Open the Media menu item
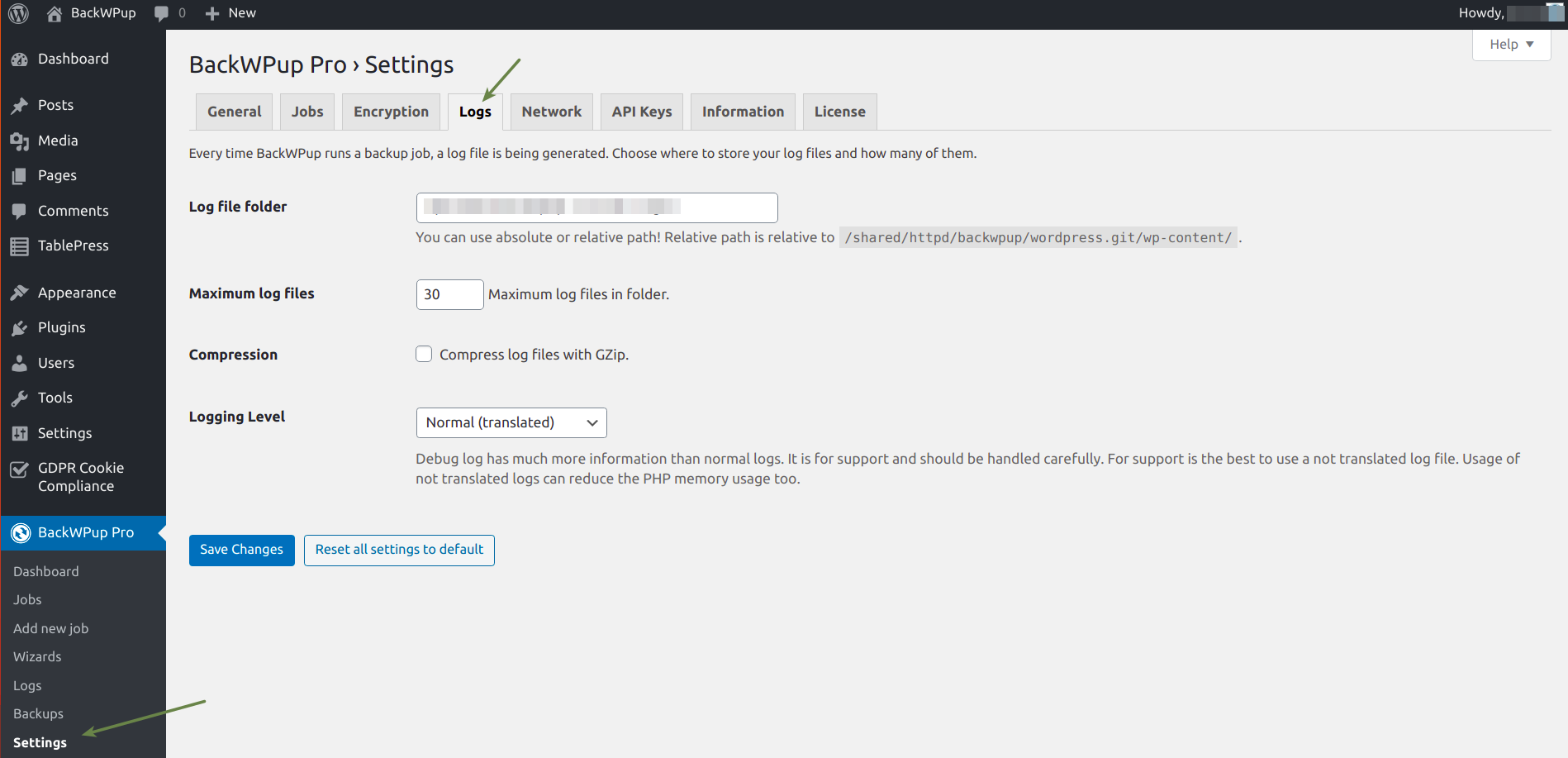Image resolution: width=1568 pixels, height=758 pixels. pyautogui.click(x=83, y=141)
